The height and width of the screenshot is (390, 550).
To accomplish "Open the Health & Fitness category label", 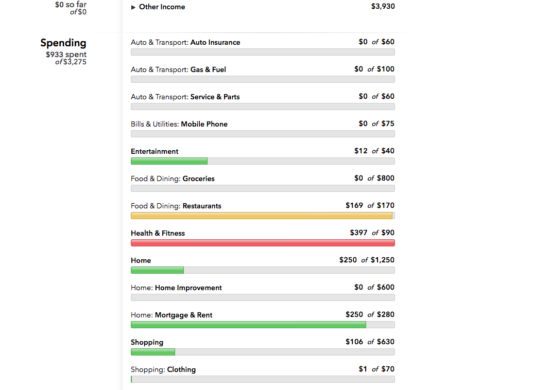I will (x=158, y=233).
